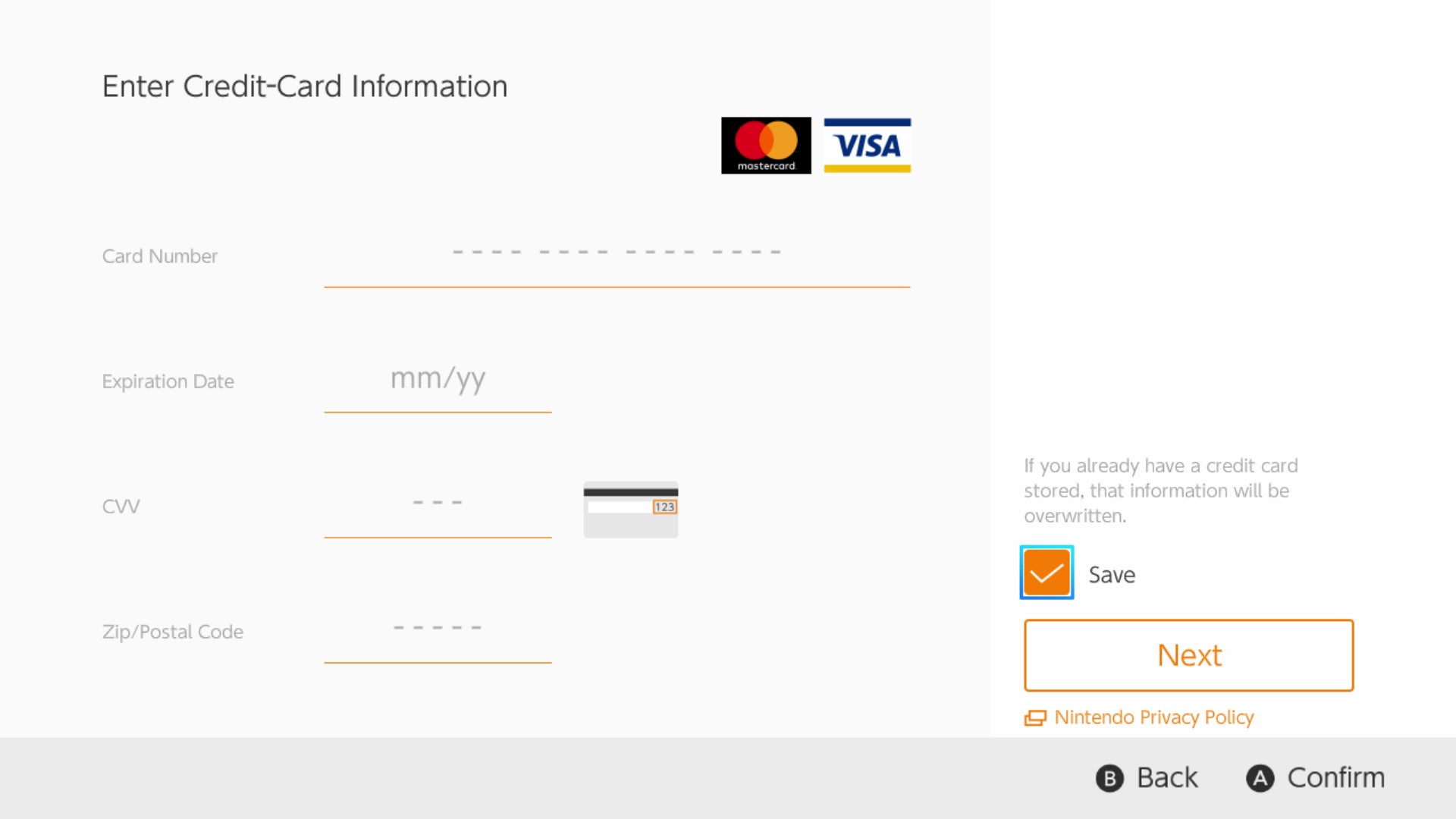The height and width of the screenshot is (819, 1456).
Task: Click the Mastercard payment icon
Action: (766, 144)
